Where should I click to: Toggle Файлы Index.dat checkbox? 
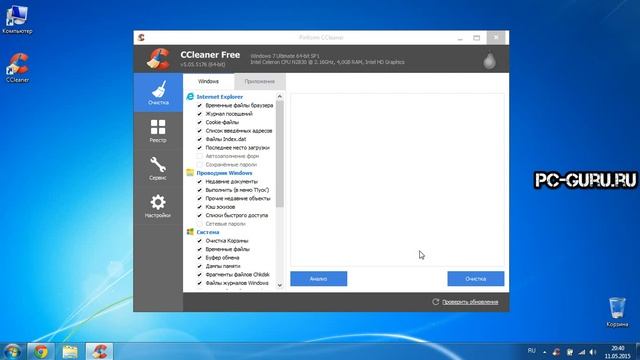pyautogui.click(x=200, y=139)
